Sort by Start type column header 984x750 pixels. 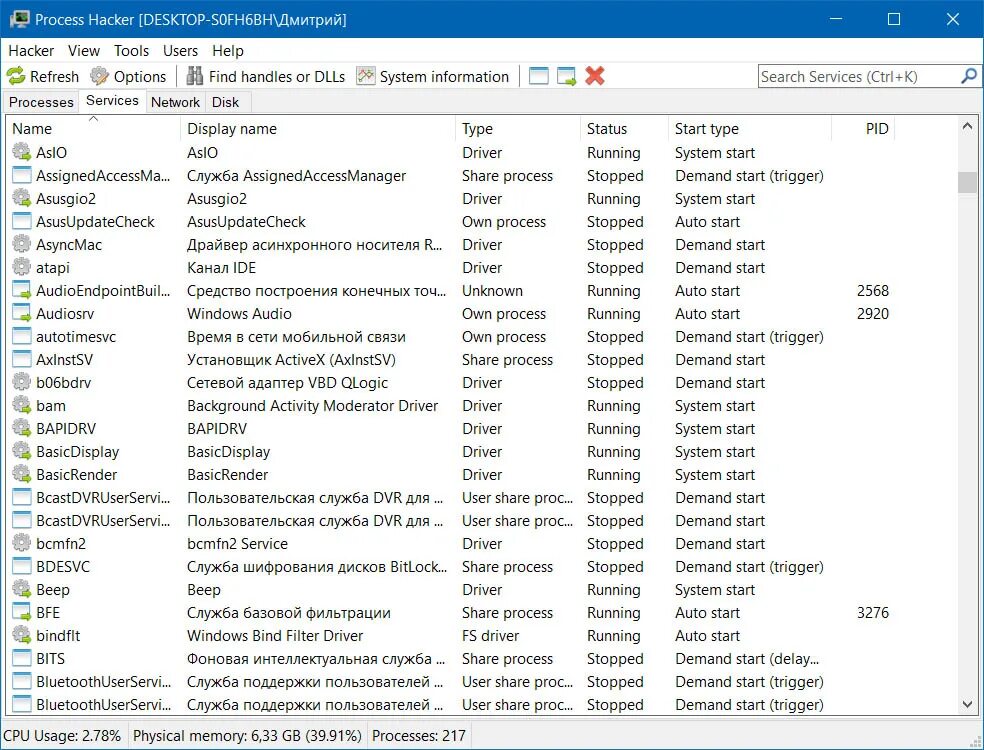coord(750,129)
